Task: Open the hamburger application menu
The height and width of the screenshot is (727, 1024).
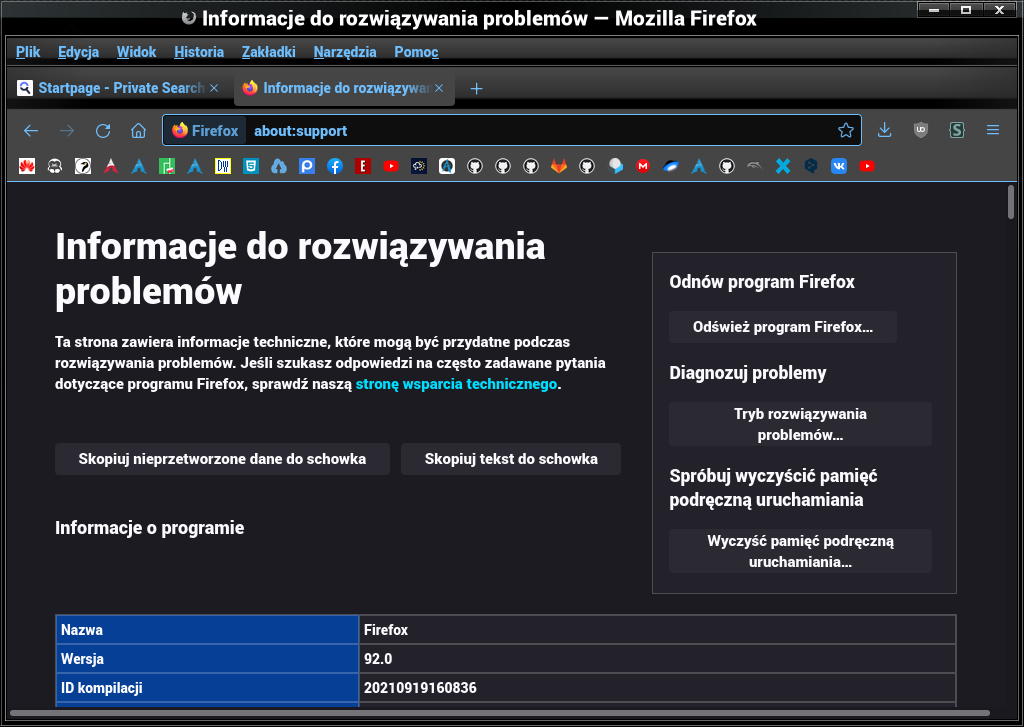Action: click(x=993, y=130)
